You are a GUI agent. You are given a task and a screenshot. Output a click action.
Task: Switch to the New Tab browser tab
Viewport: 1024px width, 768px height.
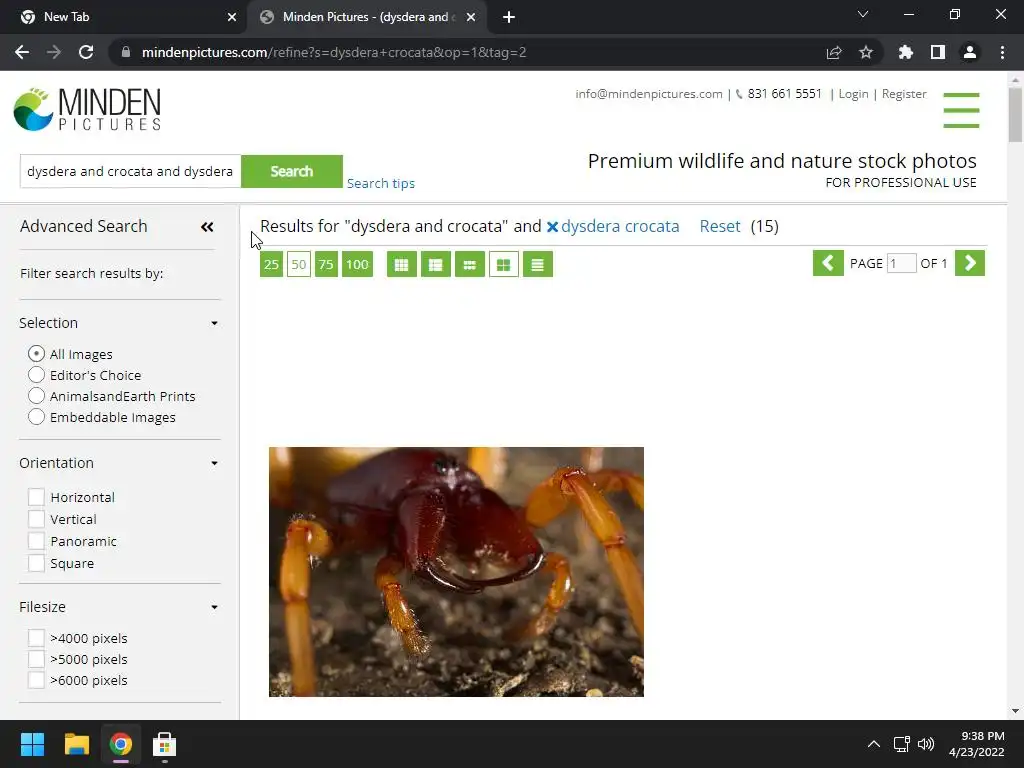pyautogui.click(x=124, y=17)
